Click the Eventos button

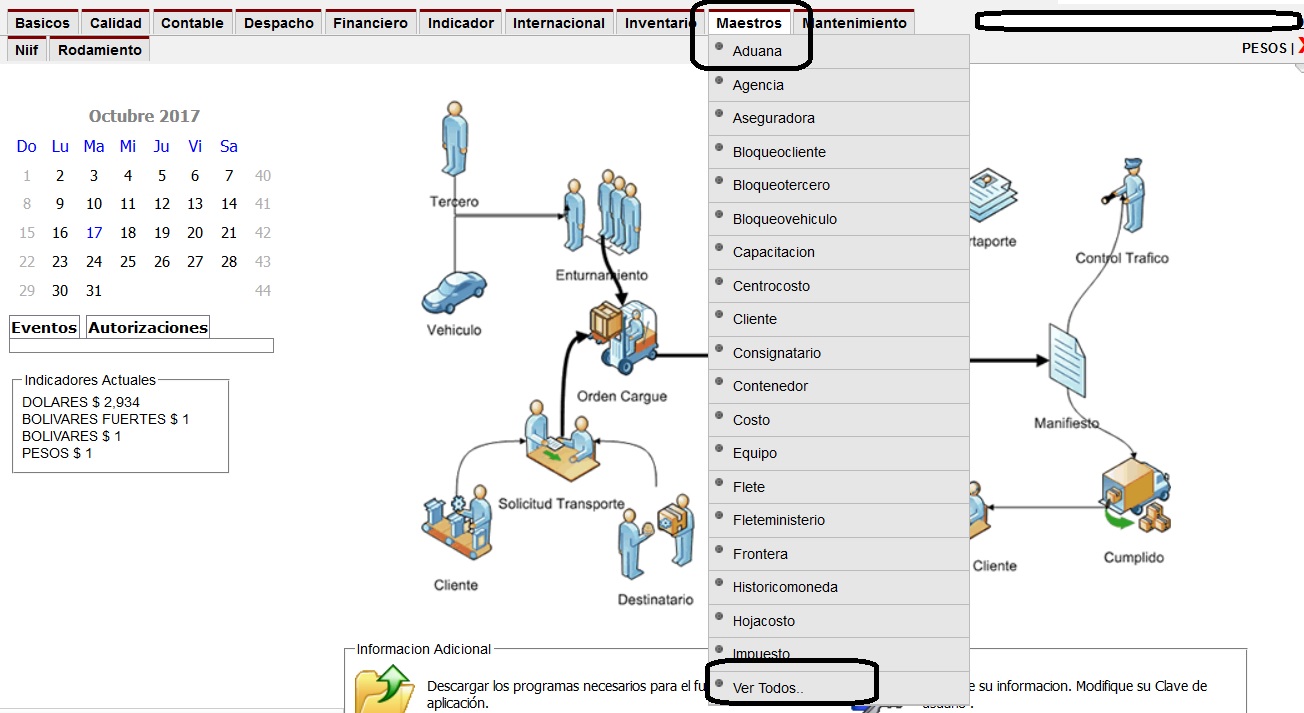pyautogui.click(x=44, y=327)
